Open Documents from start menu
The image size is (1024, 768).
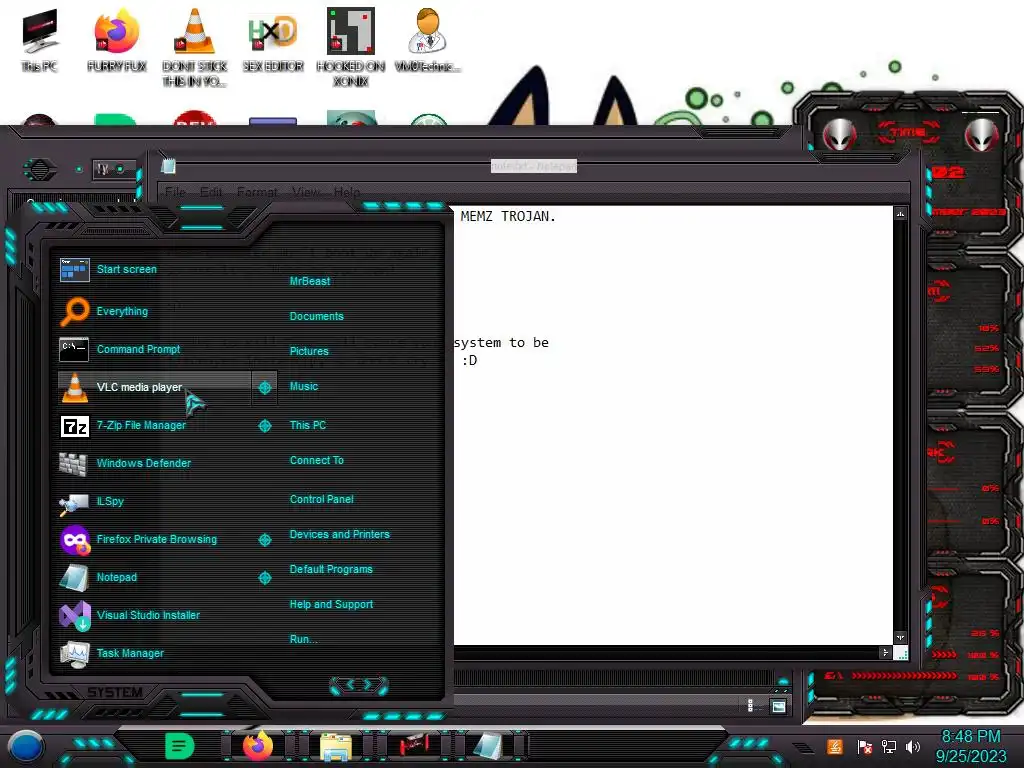(317, 316)
